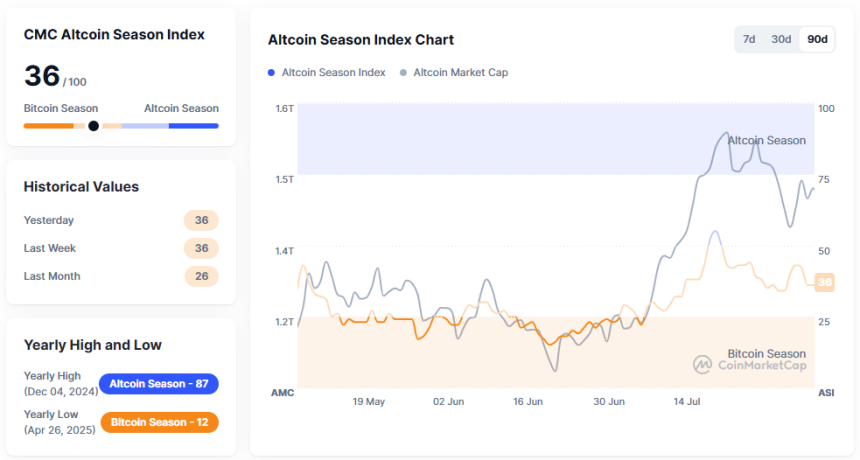Image resolution: width=860 pixels, height=460 pixels.
Task: Click the 14 Jul date axis label
Action: (689, 402)
